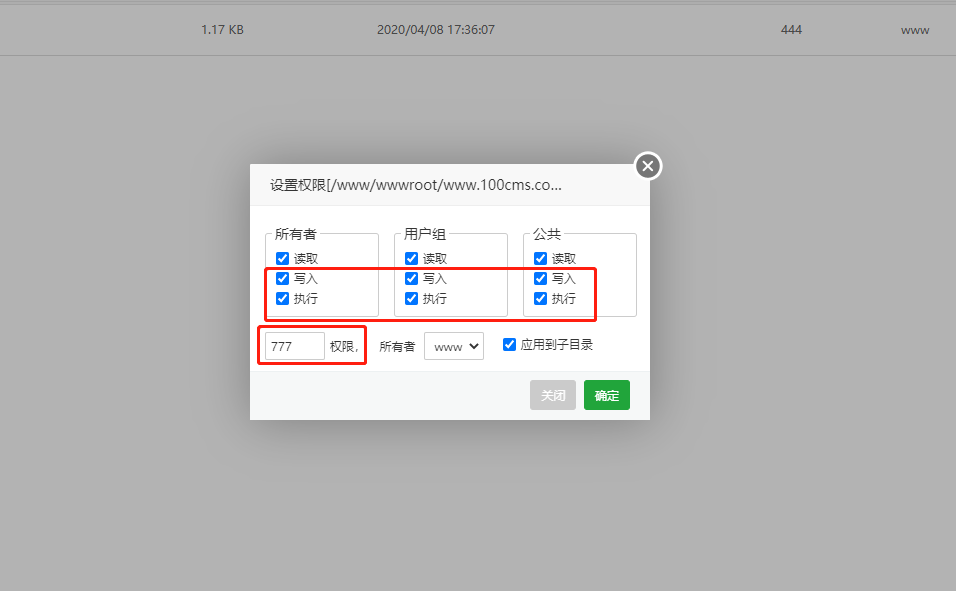Click the 2020/04/08 17:36:07 date cell
956x591 pixels.
pos(436,29)
